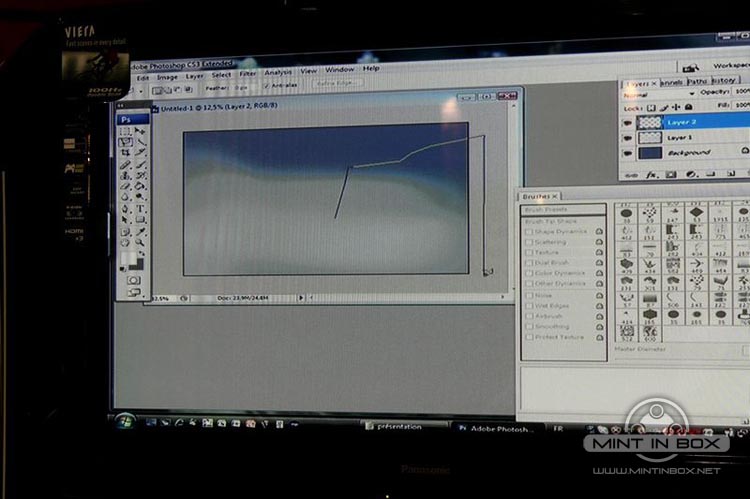The image size is (750, 499).
Task: Click the fx layer style icon
Action: [x=652, y=175]
